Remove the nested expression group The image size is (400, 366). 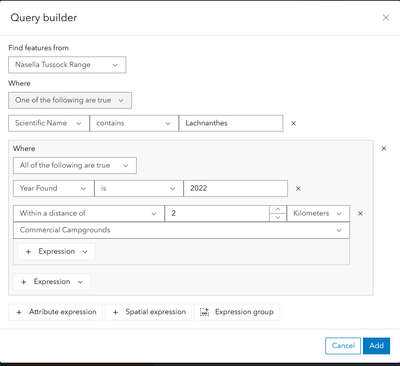tap(384, 148)
